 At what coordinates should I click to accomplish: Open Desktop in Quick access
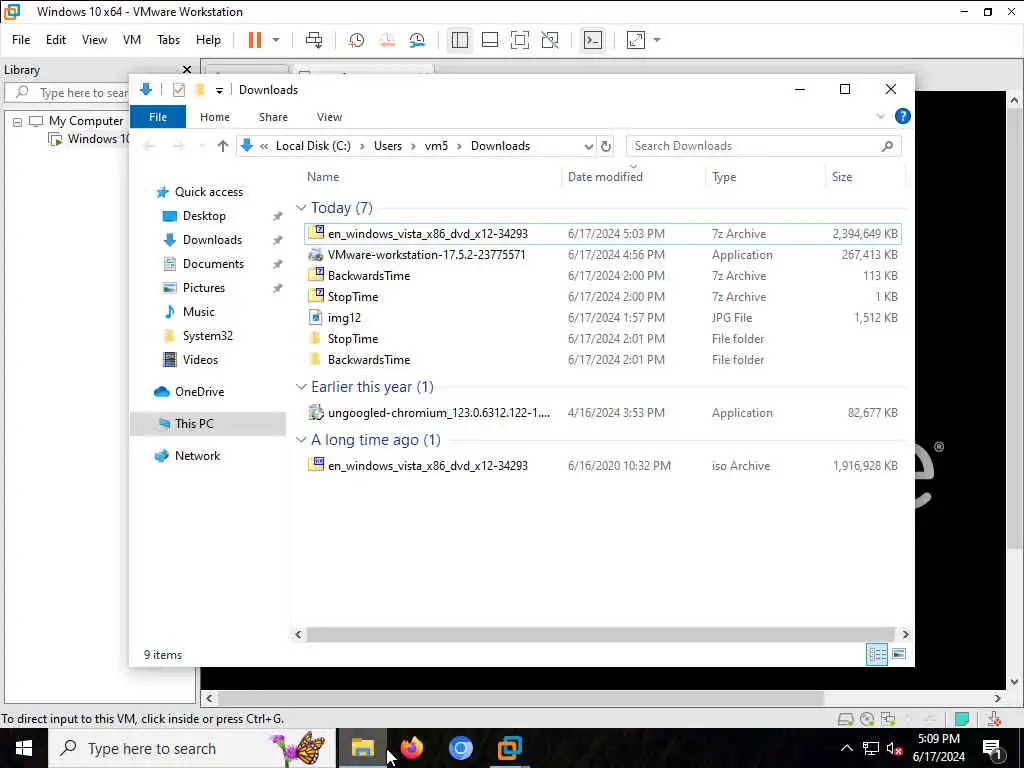[x=204, y=216]
